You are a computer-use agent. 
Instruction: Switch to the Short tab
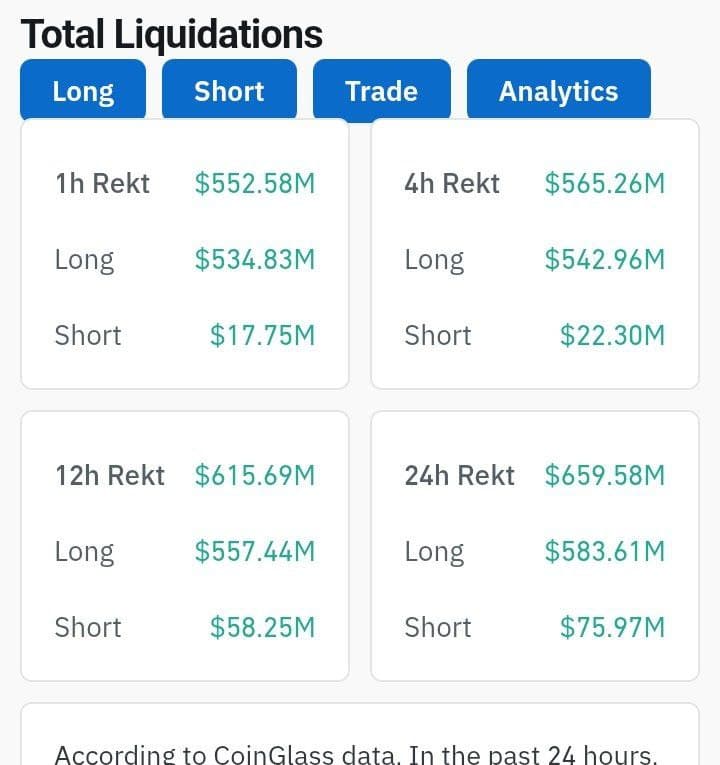click(229, 91)
